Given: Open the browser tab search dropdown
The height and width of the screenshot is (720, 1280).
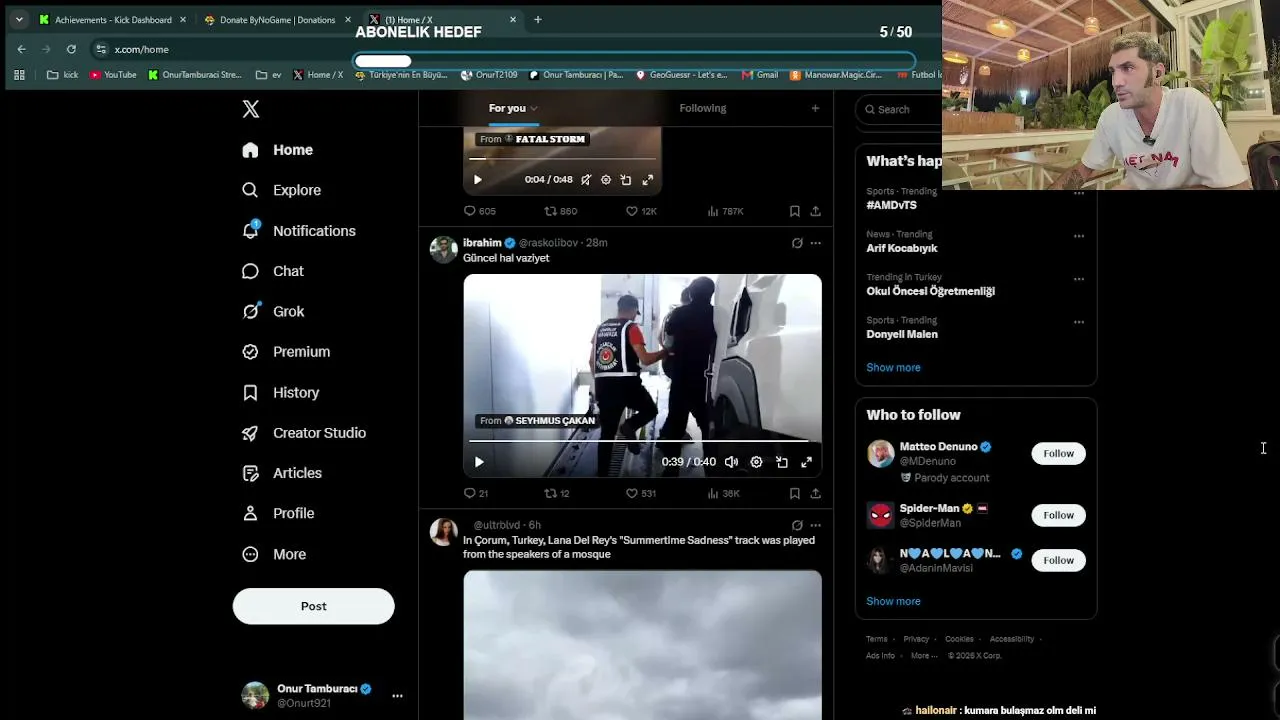Looking at the screenshot, I should (19, 19).
